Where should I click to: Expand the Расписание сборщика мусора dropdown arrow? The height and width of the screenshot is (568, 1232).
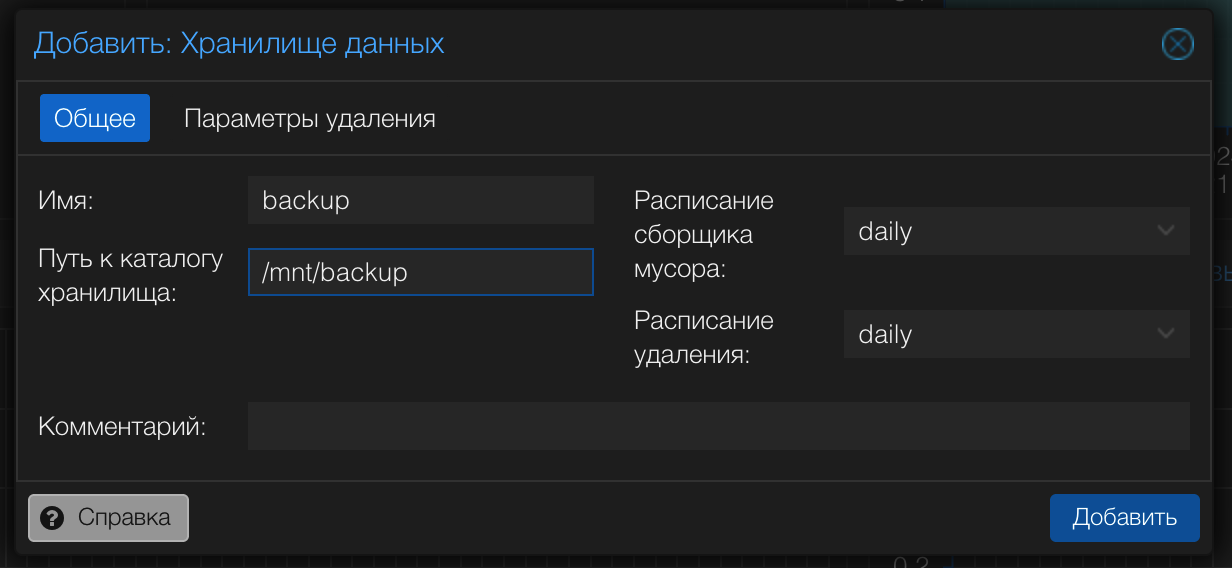[x=1165, y=231]
